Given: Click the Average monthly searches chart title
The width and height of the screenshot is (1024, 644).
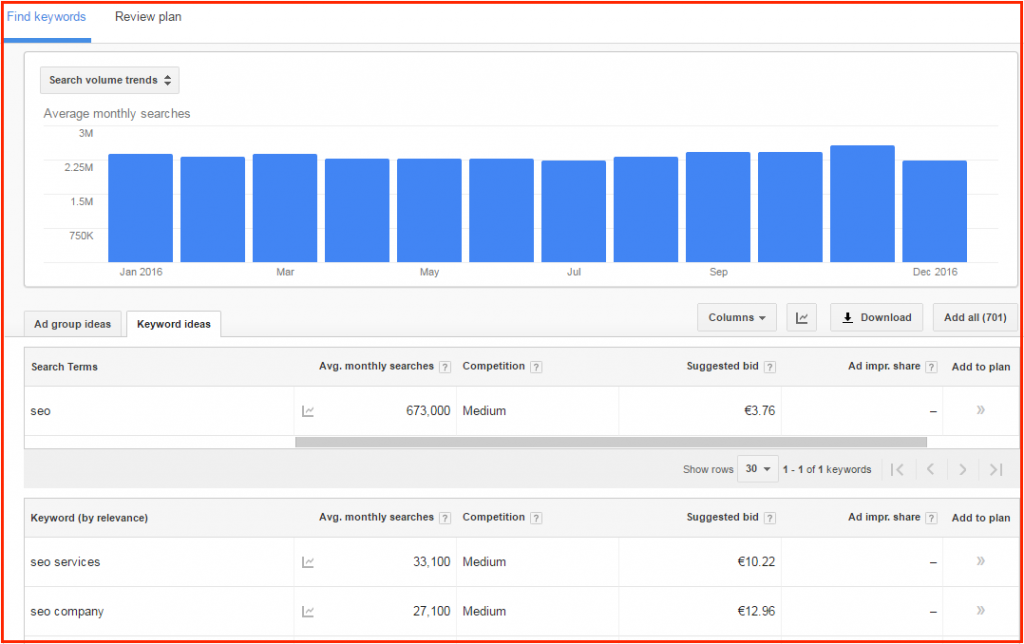Looking at the screenshot, I should coord(117,114).
